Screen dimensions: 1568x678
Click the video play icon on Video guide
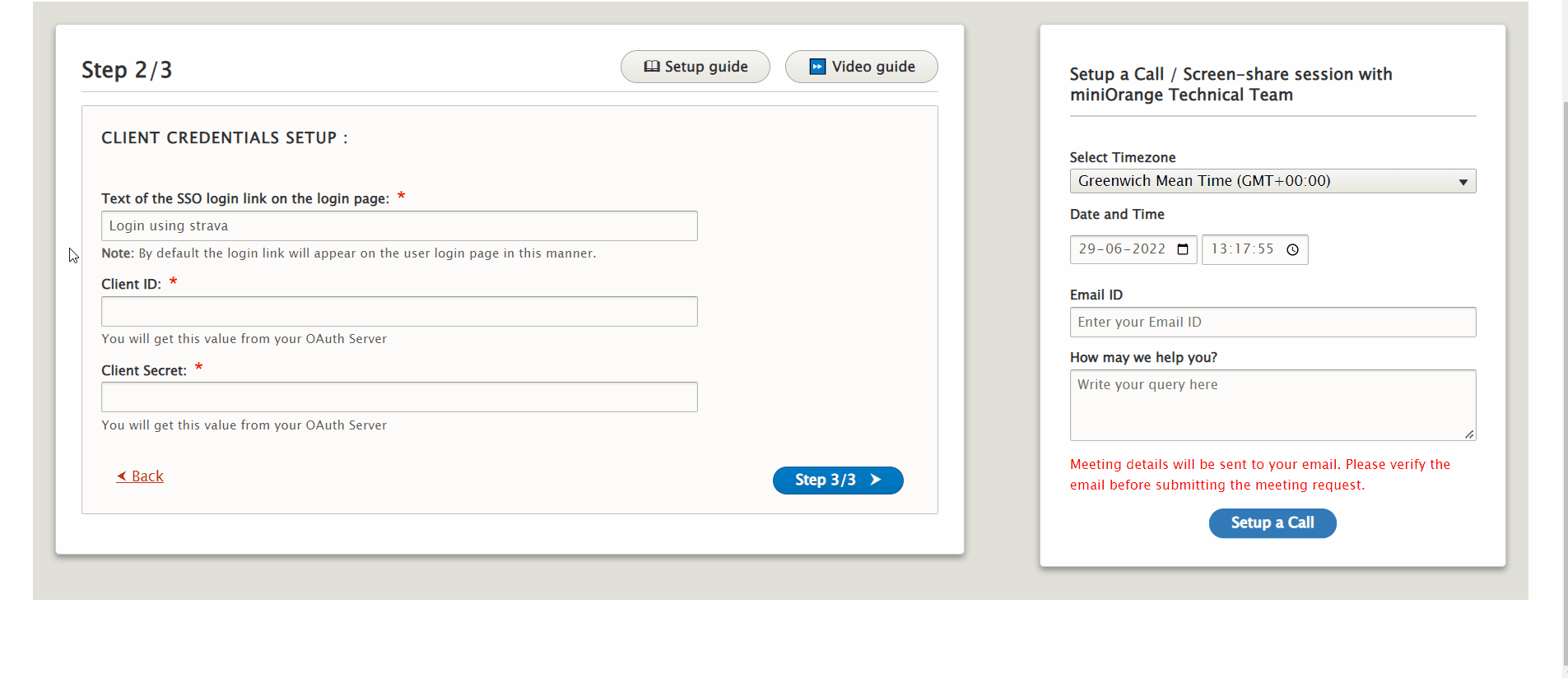tap(817, 67)
